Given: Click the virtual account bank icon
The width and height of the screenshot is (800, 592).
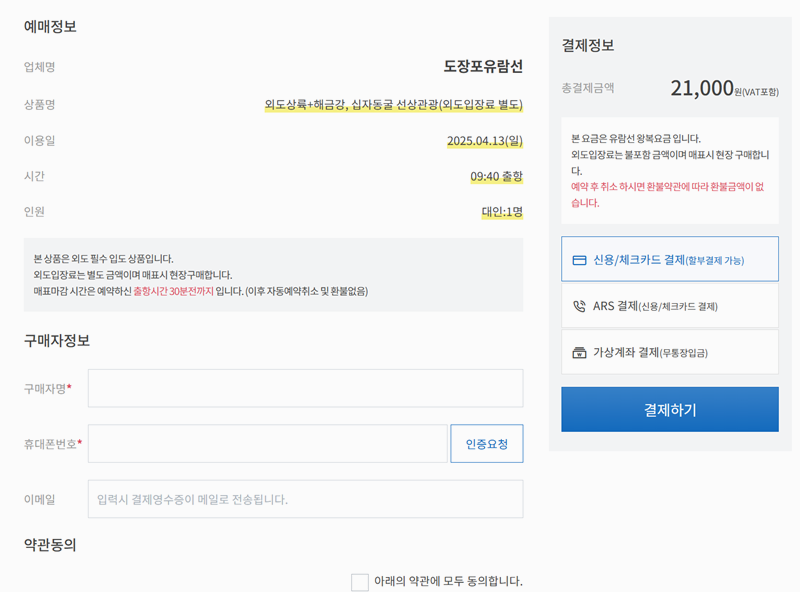Looking at the screenshot, I should point(579,353).
